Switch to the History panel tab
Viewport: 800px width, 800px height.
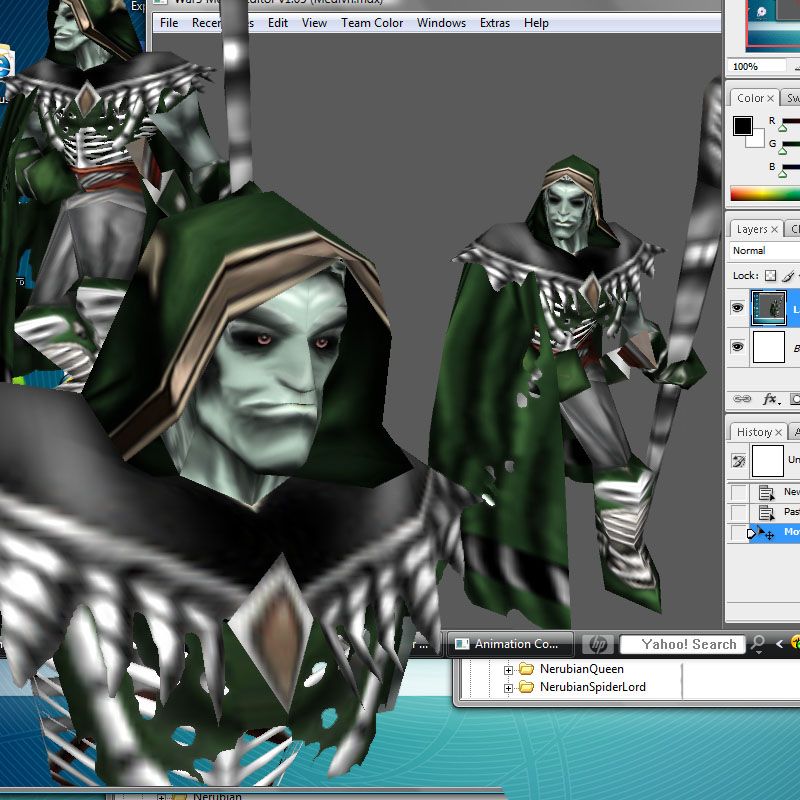click(754, 432)
